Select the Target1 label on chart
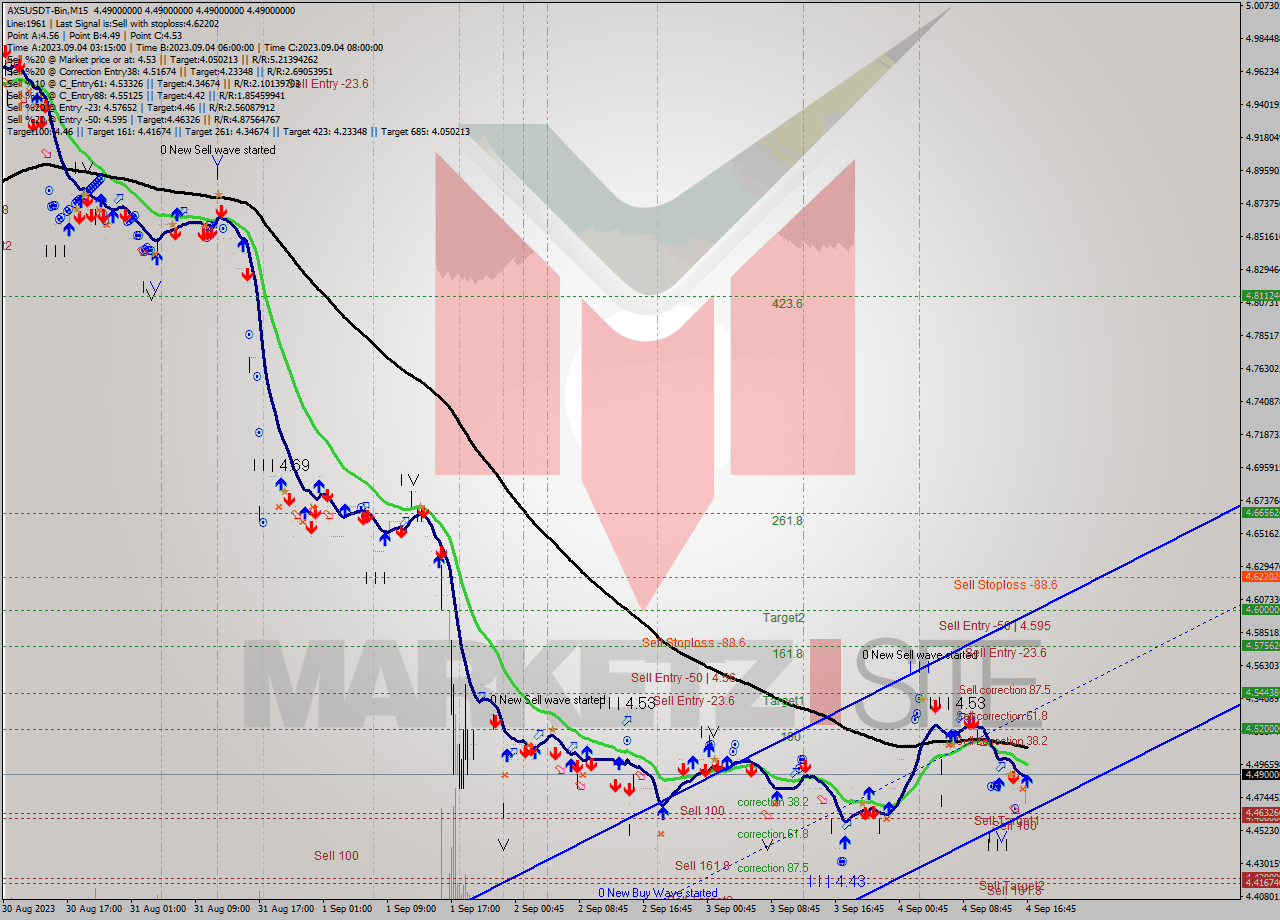 pos(784,701)
